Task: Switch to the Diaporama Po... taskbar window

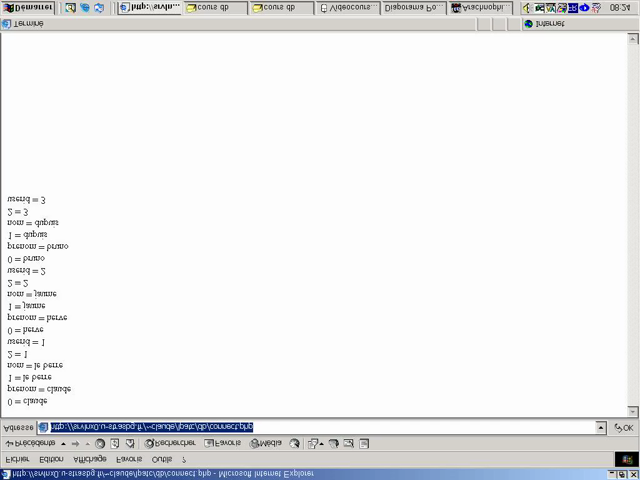Action: (x=413, y=8)
